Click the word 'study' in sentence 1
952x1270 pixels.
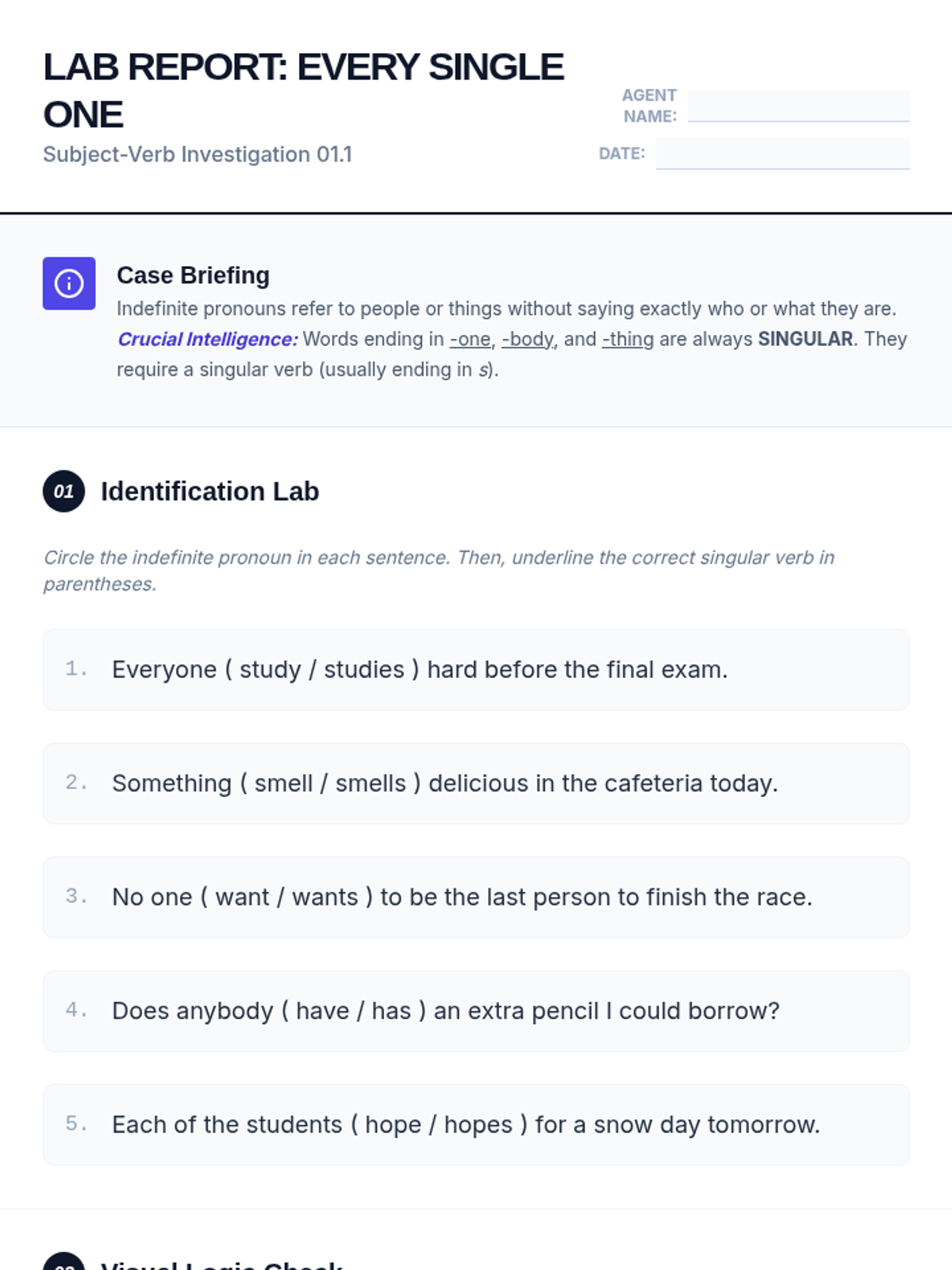270,670
